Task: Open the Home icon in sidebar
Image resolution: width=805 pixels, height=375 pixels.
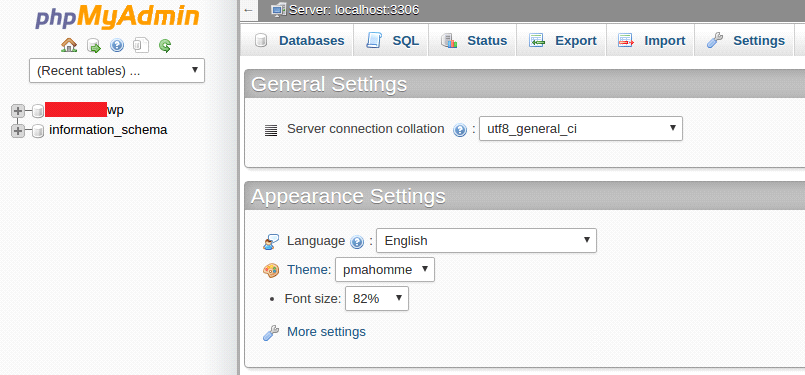Action: (x=69, y=45)
